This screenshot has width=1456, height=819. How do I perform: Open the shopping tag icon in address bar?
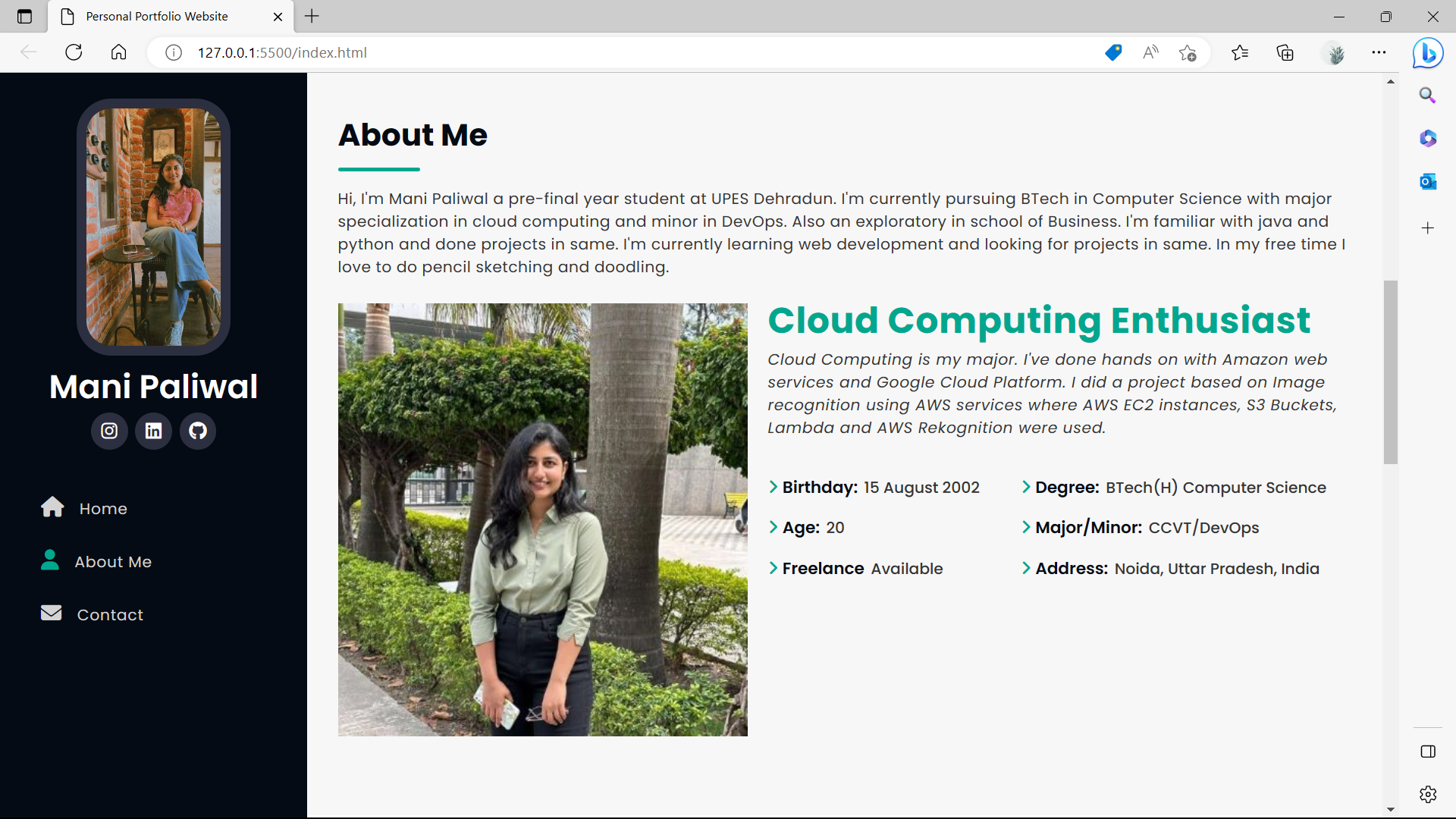pos(1113,52)
